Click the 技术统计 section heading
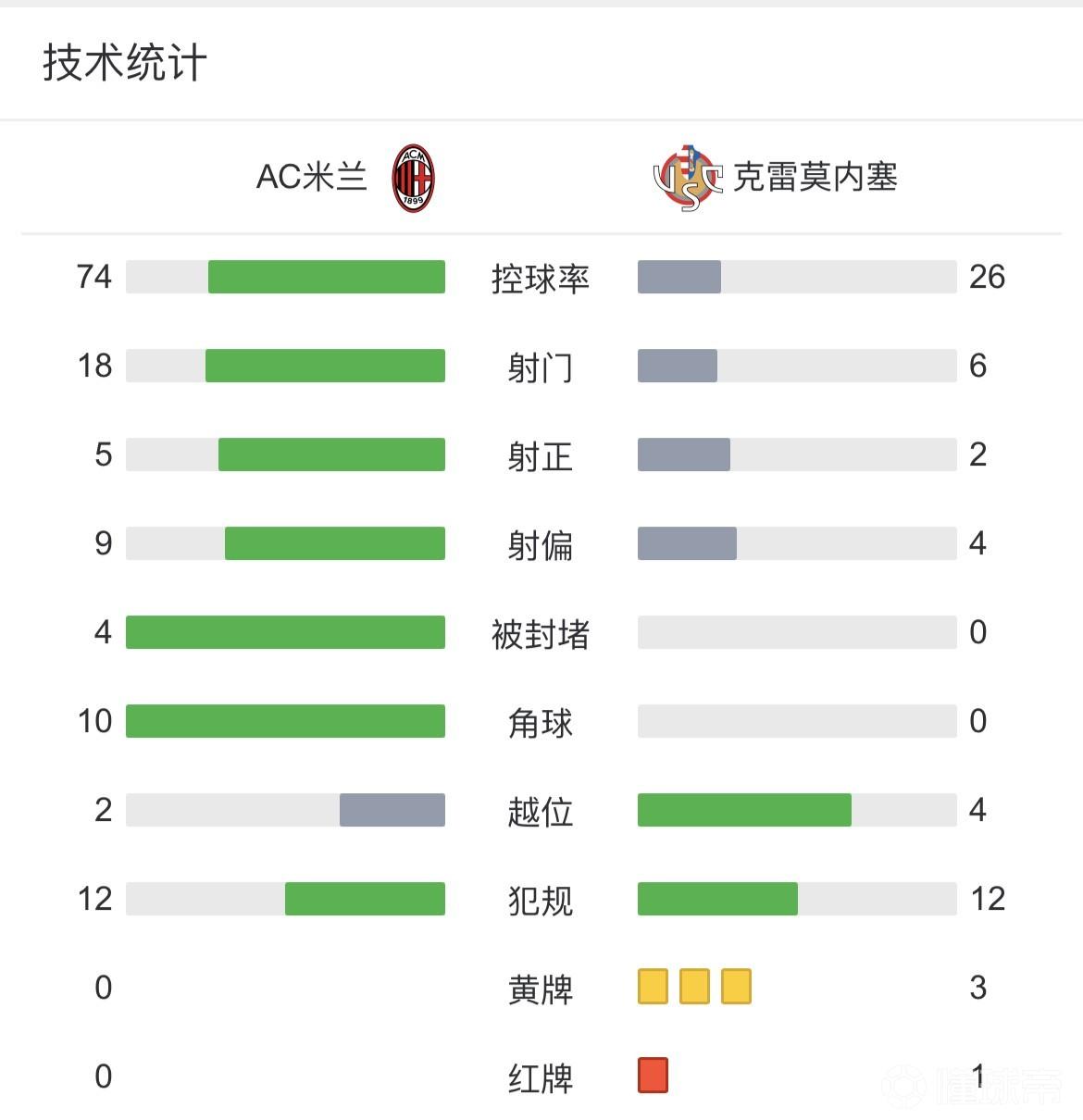 124,63
